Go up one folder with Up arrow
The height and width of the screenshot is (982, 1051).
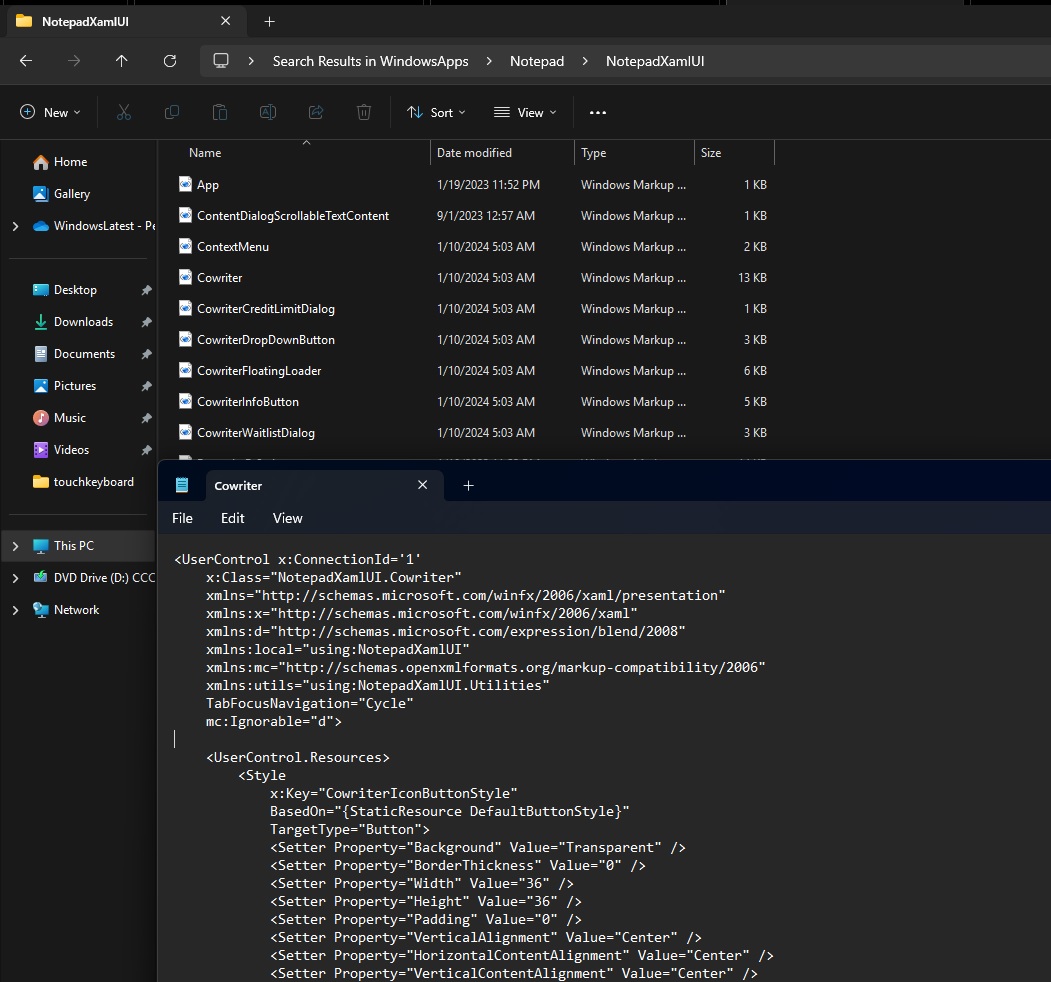tap(122, 61)
